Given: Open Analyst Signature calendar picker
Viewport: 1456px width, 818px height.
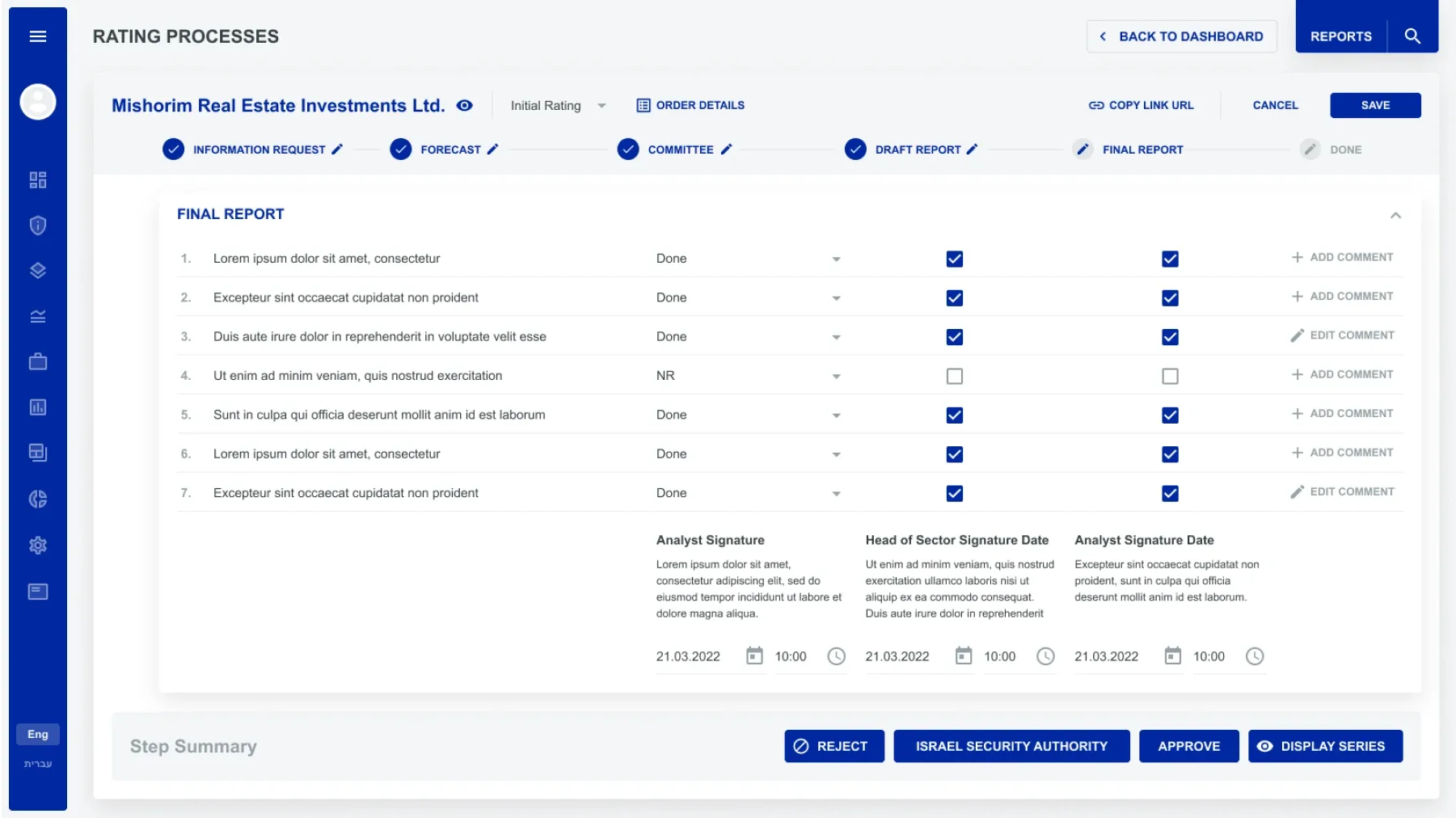Looking at the screenshot, I should [x=754, y=656].
